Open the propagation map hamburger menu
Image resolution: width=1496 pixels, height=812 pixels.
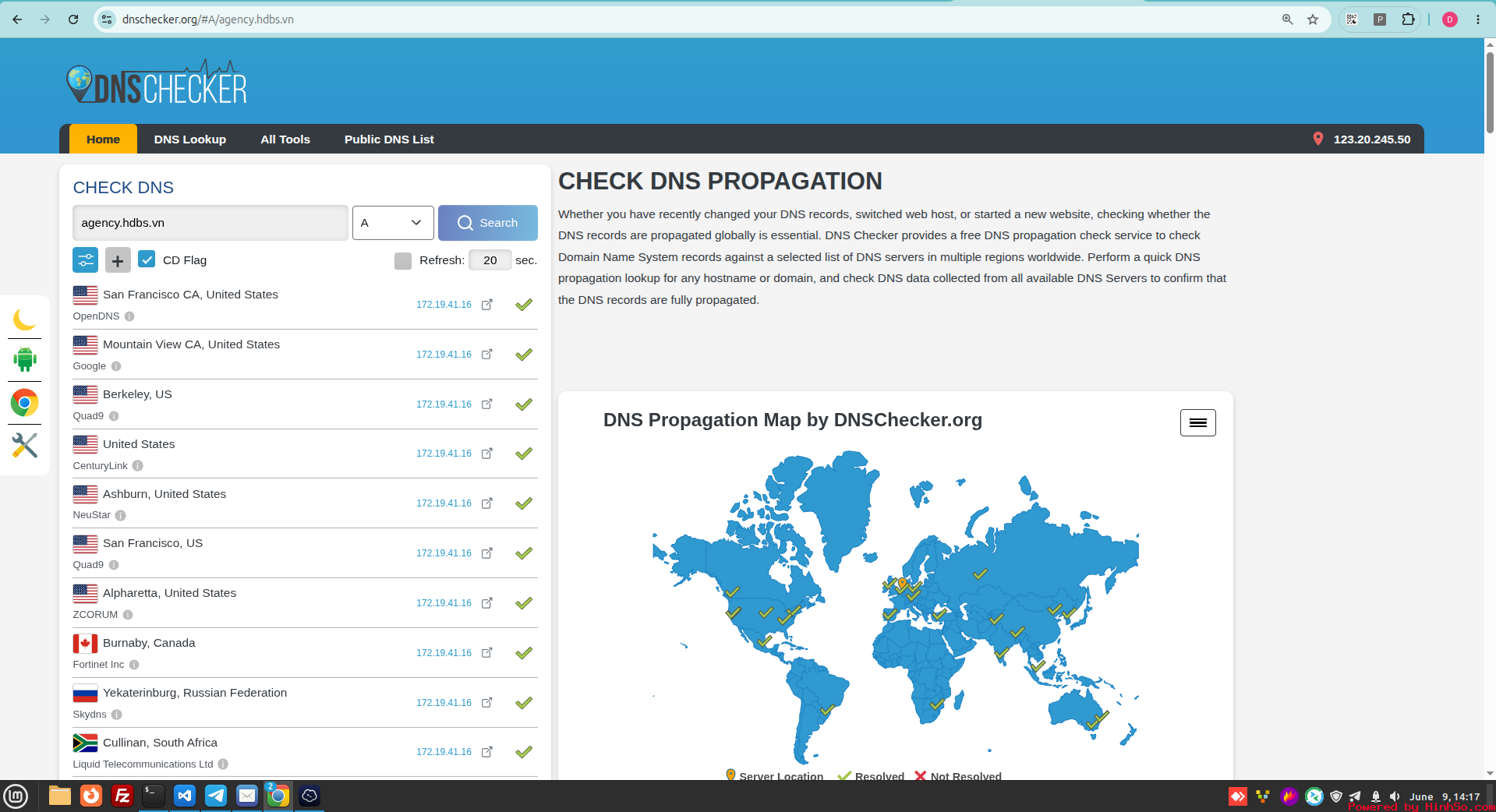click(1198, 422)
